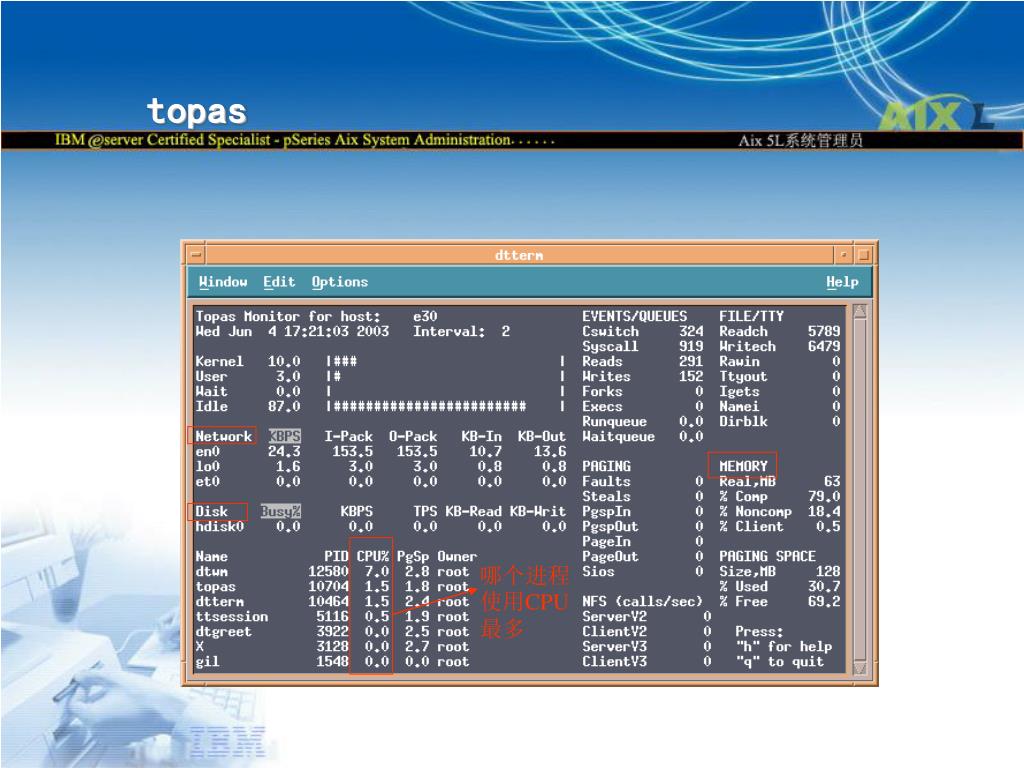Click the Interval: 2 text
This screenshot has height=768, width=1024.
(x=461, y=331)
